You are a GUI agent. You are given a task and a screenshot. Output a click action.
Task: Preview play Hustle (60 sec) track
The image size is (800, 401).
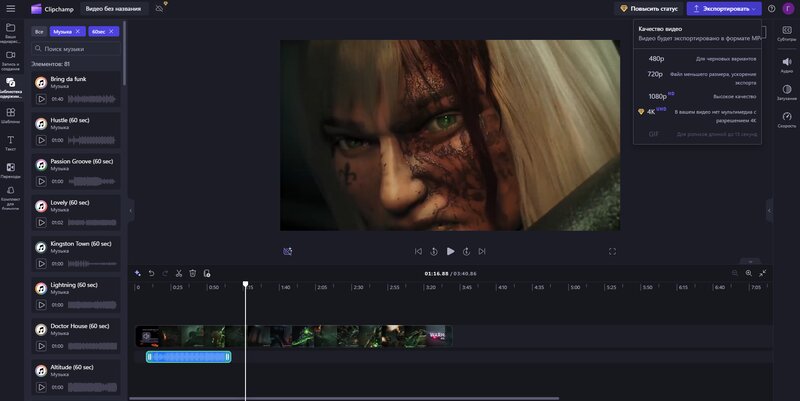tap(41, 140)
